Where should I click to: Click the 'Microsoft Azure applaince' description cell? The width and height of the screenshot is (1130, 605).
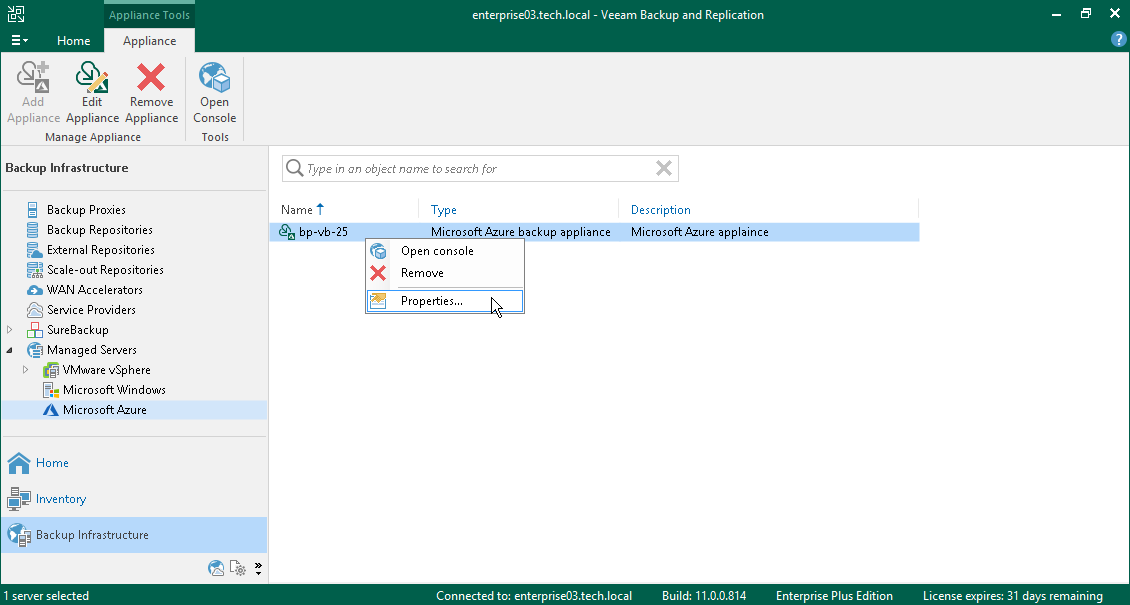click(699, 232)
